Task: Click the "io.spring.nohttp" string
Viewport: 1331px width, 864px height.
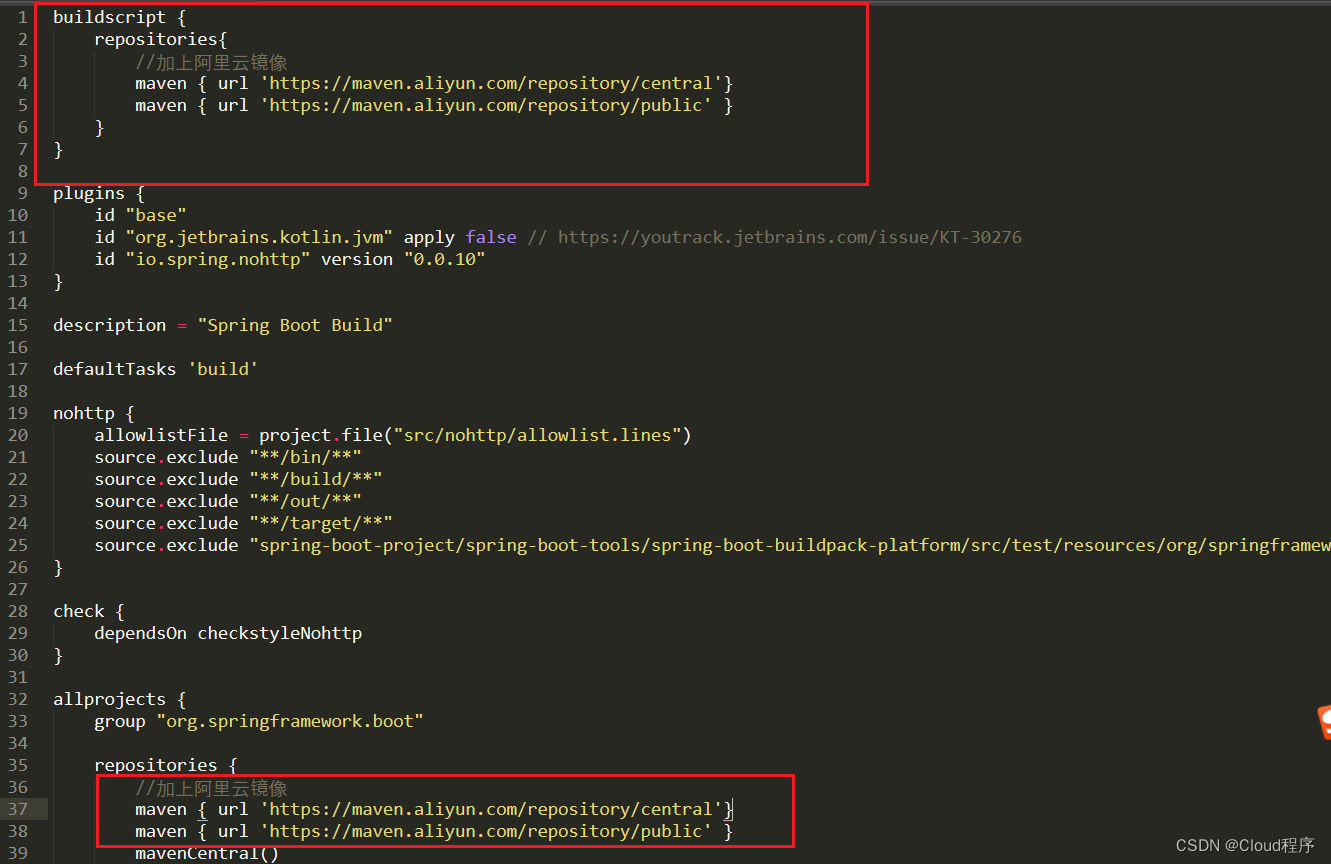Action: pyautogui.click(x=217, y=259)
